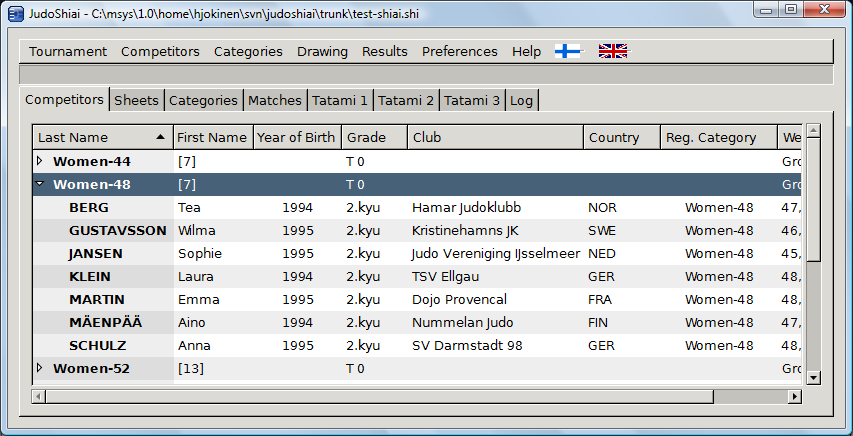Expand the Women-52 category row
The width and height of the screenshot is (853, 436).
tap(40, 368)
